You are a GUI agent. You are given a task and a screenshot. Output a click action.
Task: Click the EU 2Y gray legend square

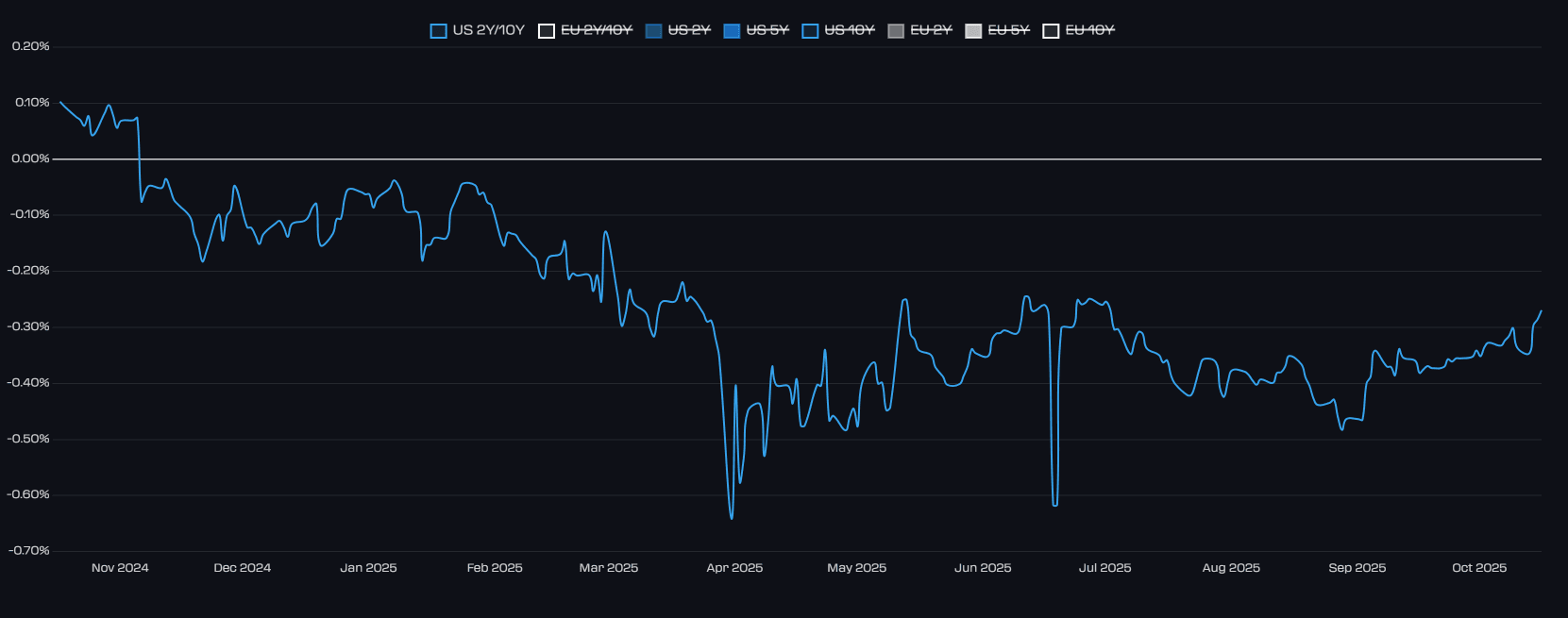tap(896, 31)
